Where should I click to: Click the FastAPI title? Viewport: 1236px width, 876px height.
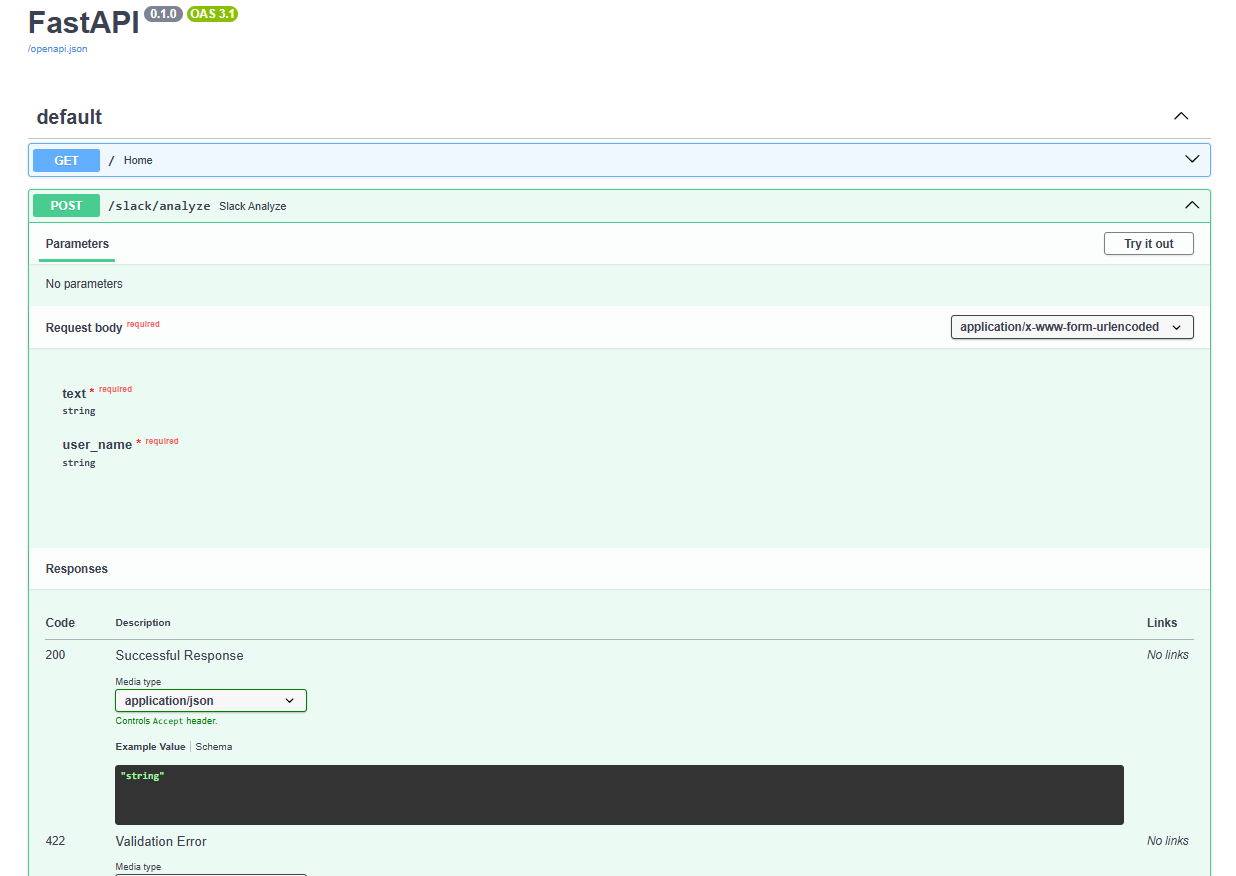coord(84,22)
